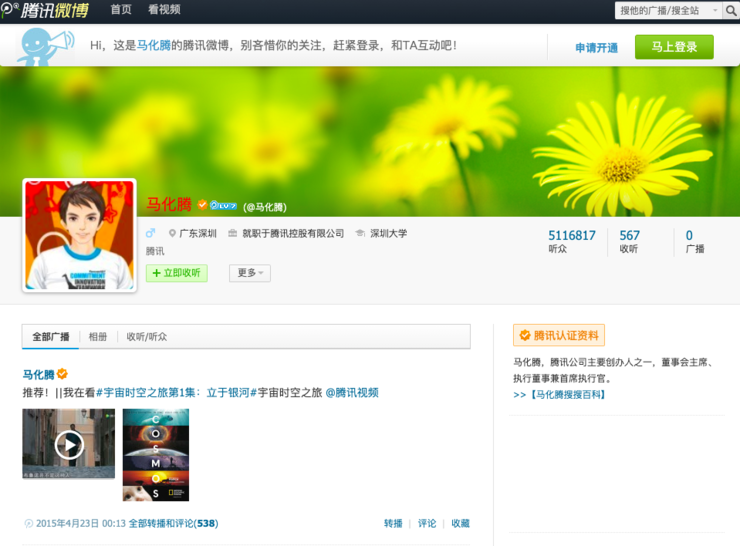
Task: Click 申请开通 link
Action: [x=596, y=48]
